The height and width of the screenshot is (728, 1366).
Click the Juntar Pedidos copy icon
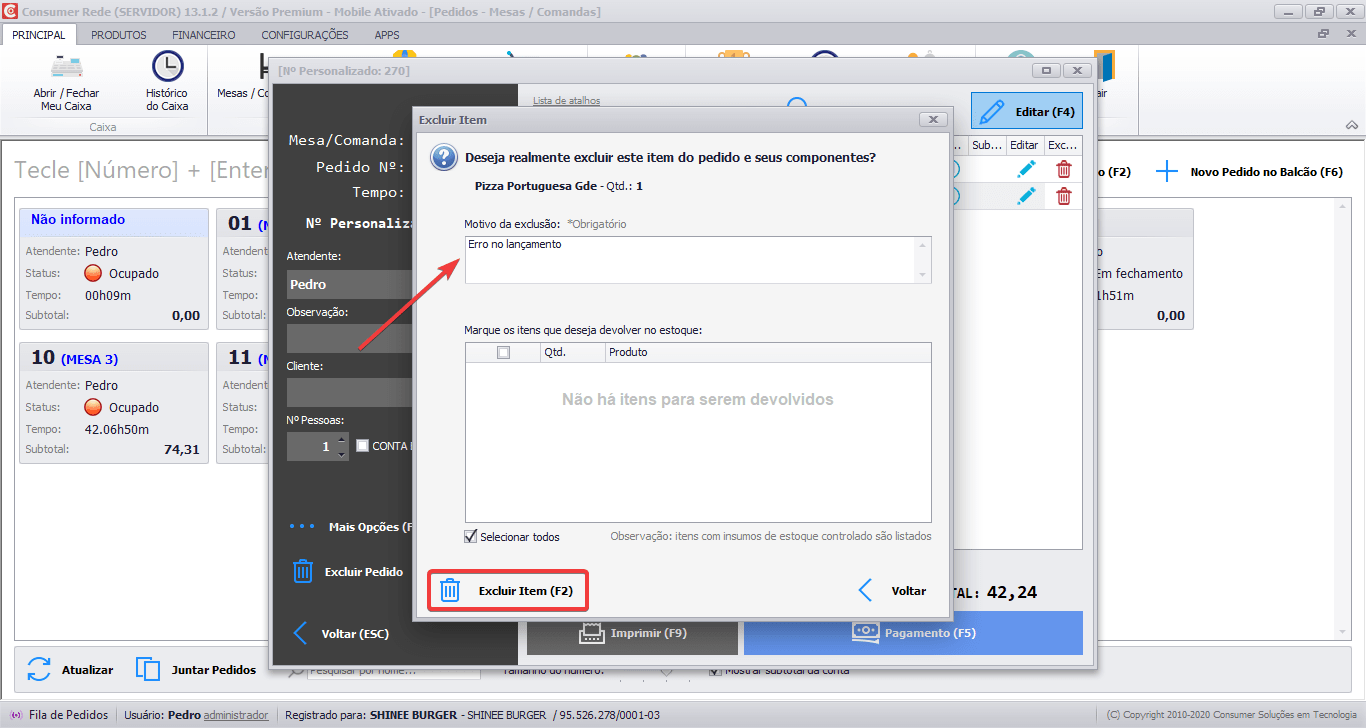coord(148,669)
